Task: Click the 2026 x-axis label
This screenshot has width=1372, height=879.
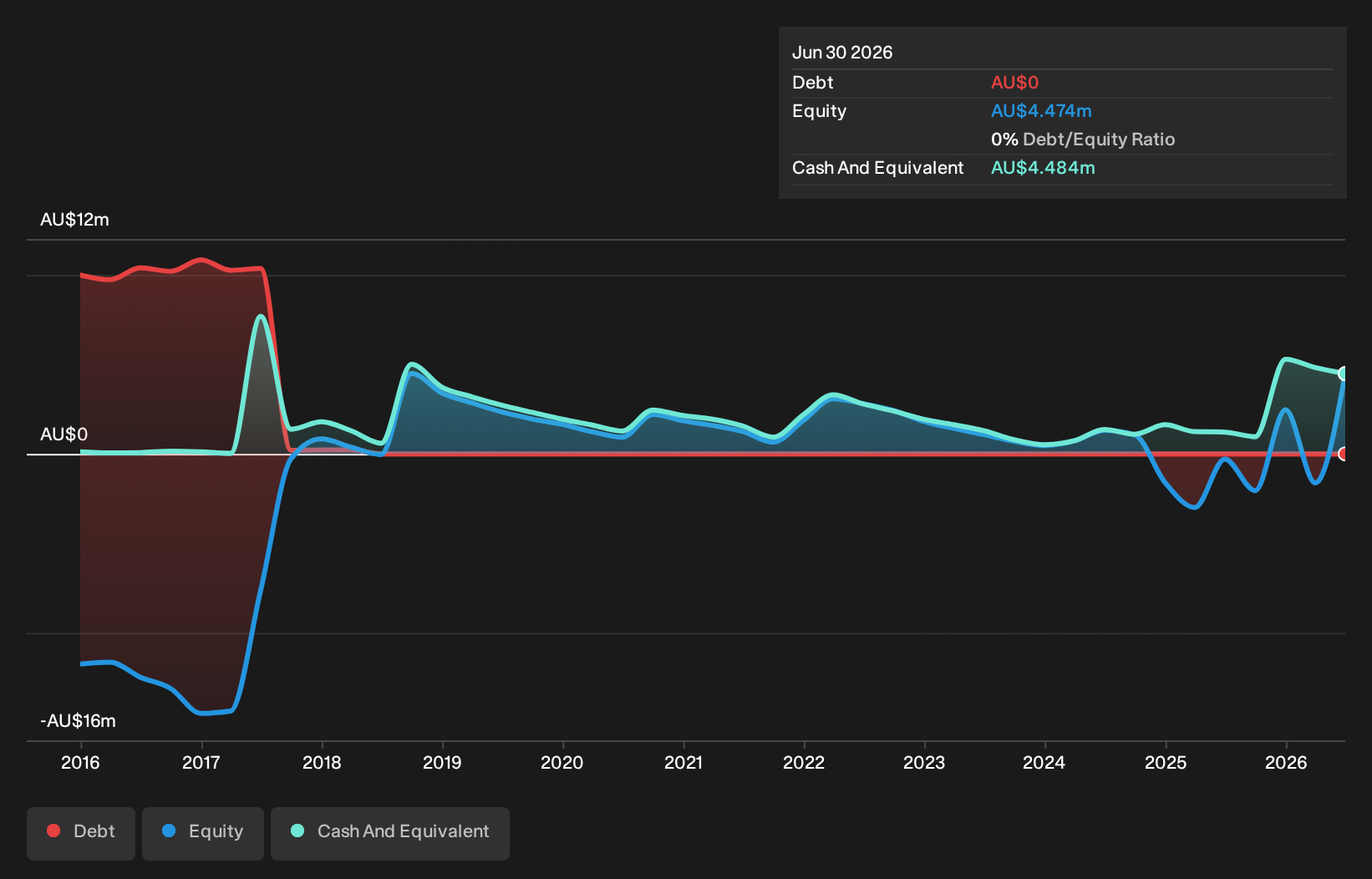Action: [x=1286, y=763]
